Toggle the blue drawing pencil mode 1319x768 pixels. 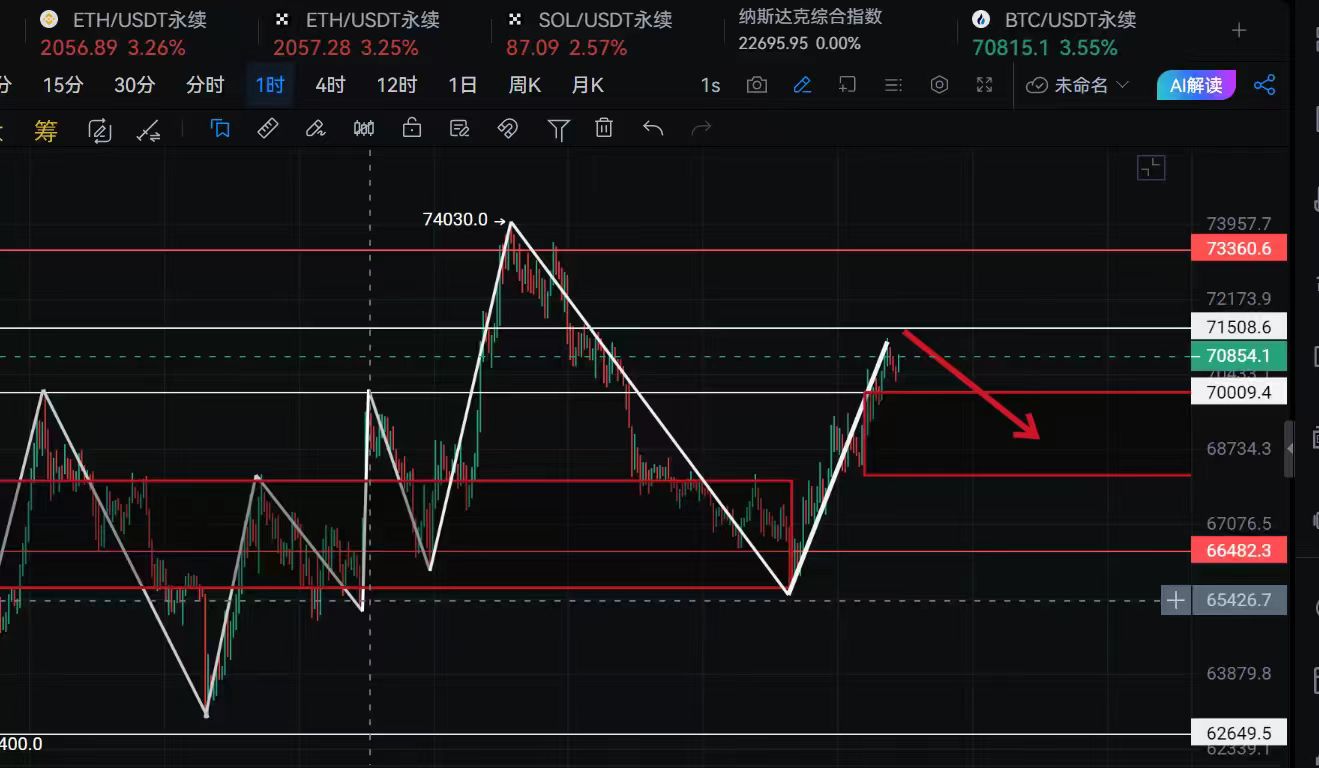point(802,85)
